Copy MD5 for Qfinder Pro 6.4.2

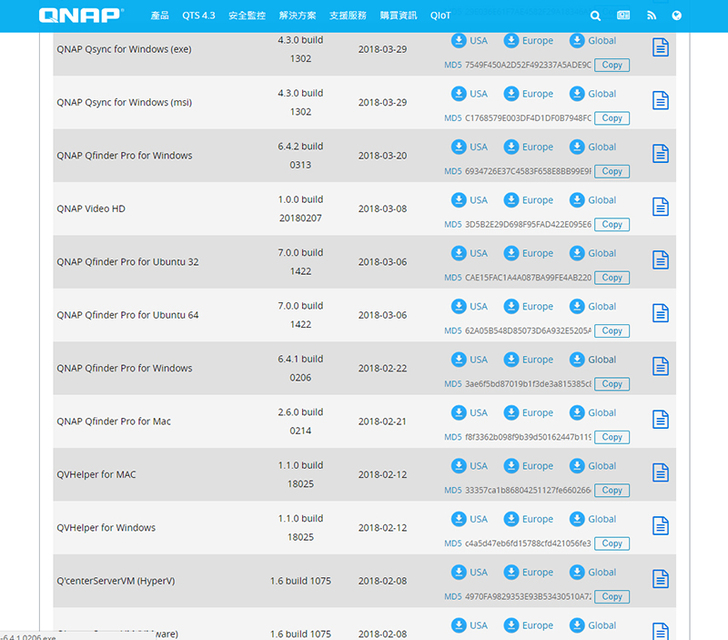coord(612,171)
